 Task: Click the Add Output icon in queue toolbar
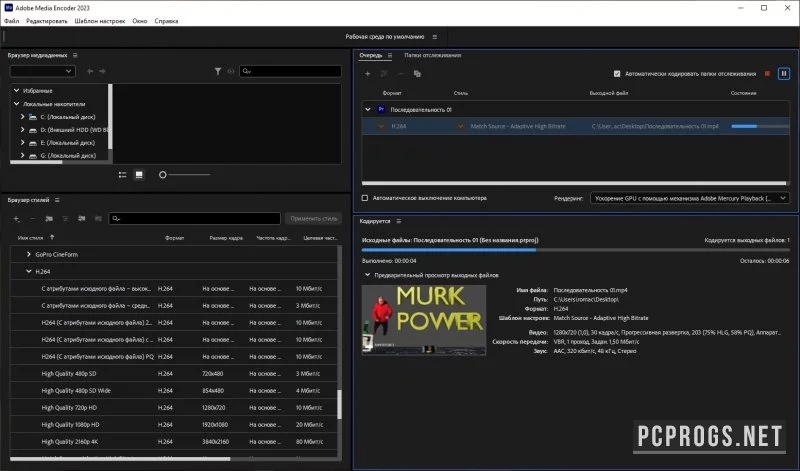[384, 74]
